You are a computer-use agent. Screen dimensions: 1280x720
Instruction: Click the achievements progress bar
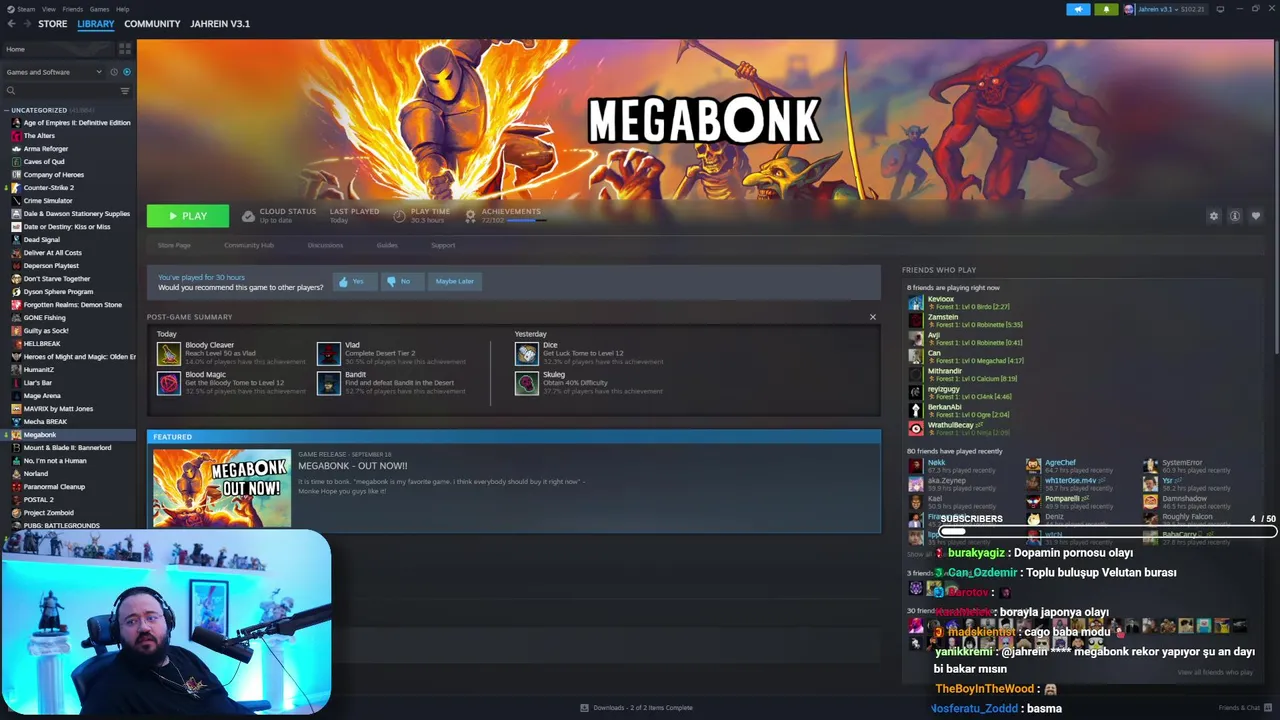(x=527, y=220)
